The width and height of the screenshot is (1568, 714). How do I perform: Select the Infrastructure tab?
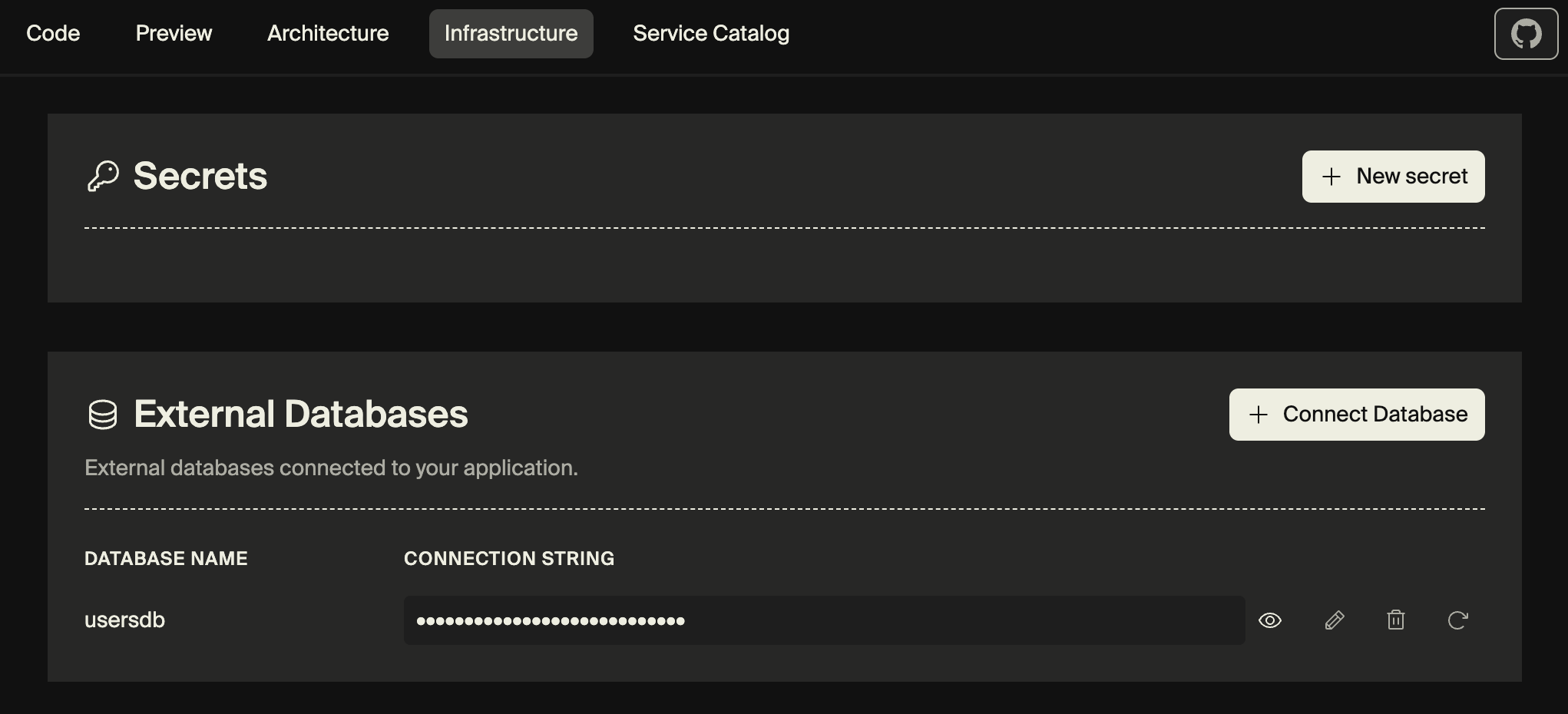pos(511,34)
